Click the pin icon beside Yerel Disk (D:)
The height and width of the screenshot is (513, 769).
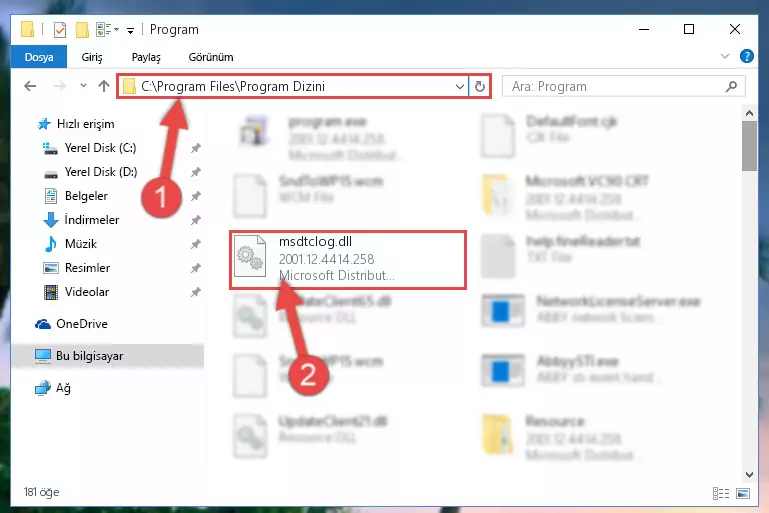point(196,172)
